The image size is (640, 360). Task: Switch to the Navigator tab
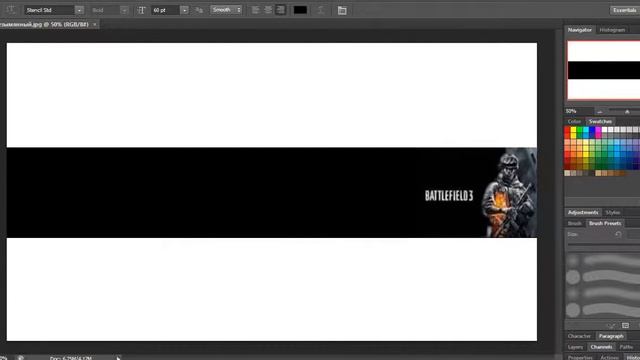(x=580, y=30)
